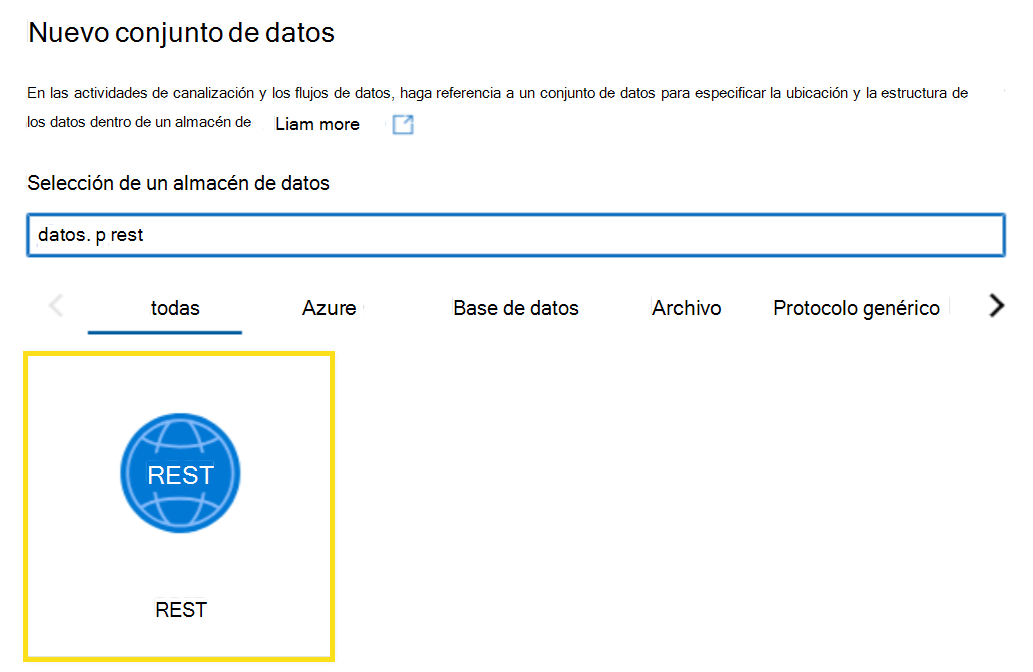
Task: Open the Liam more link
Action: tap(317, 123)
